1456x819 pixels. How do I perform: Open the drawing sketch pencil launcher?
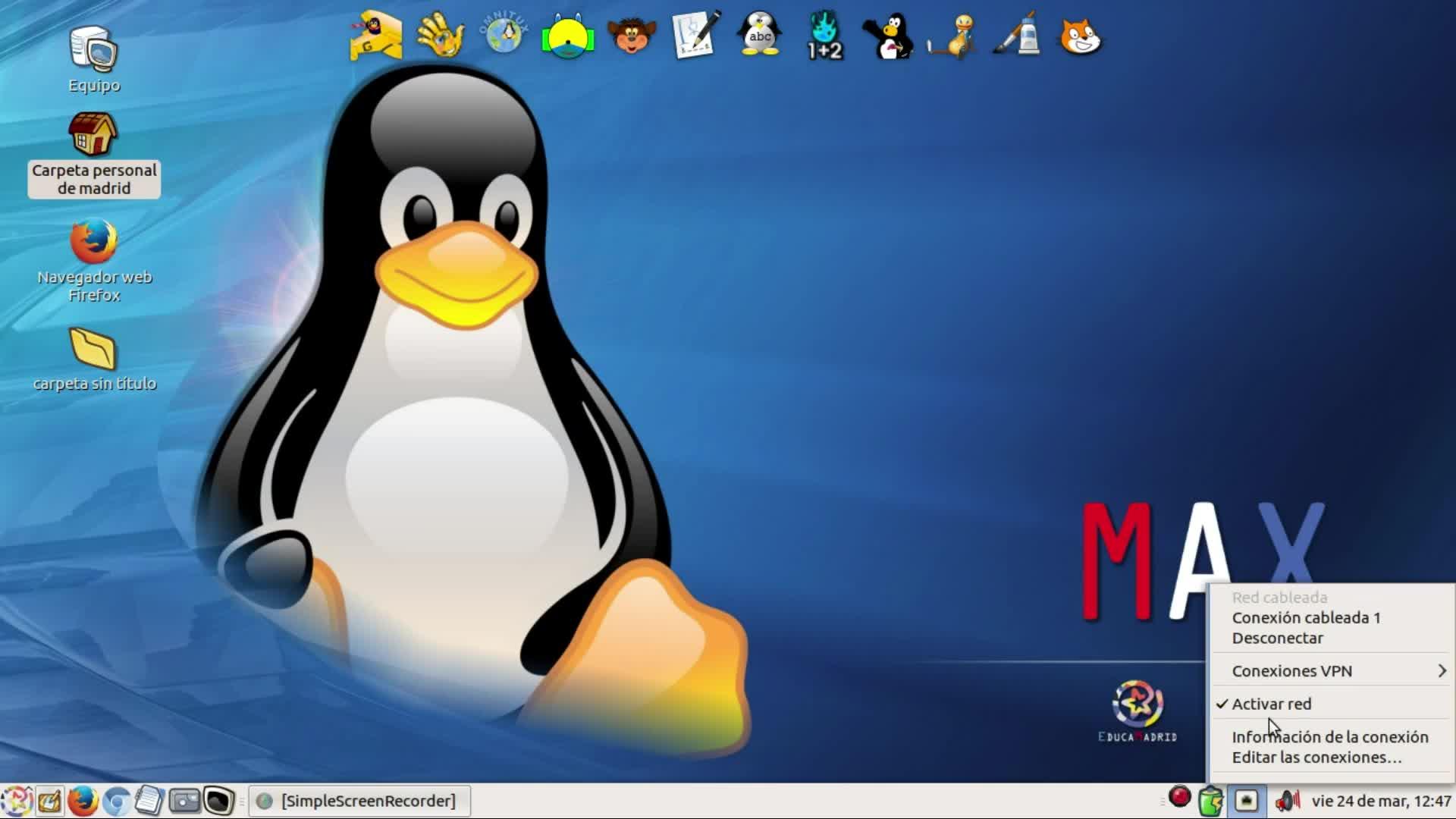click(696, 35)
